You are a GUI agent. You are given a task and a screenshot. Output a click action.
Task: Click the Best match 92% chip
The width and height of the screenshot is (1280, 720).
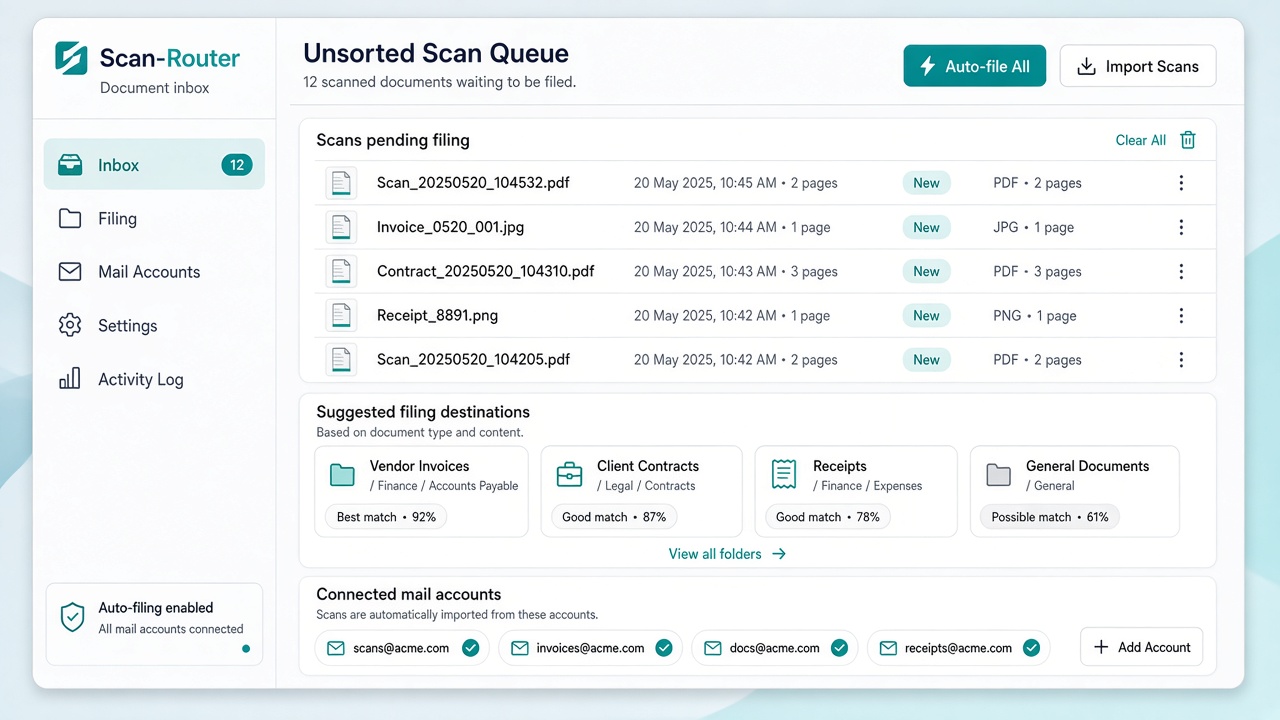click(x=386, y=517)
